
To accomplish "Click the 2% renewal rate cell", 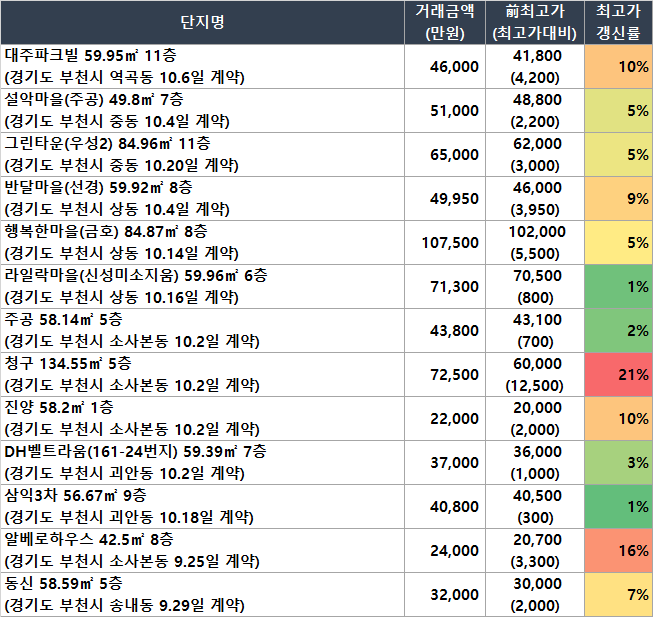I will [618, 331].
